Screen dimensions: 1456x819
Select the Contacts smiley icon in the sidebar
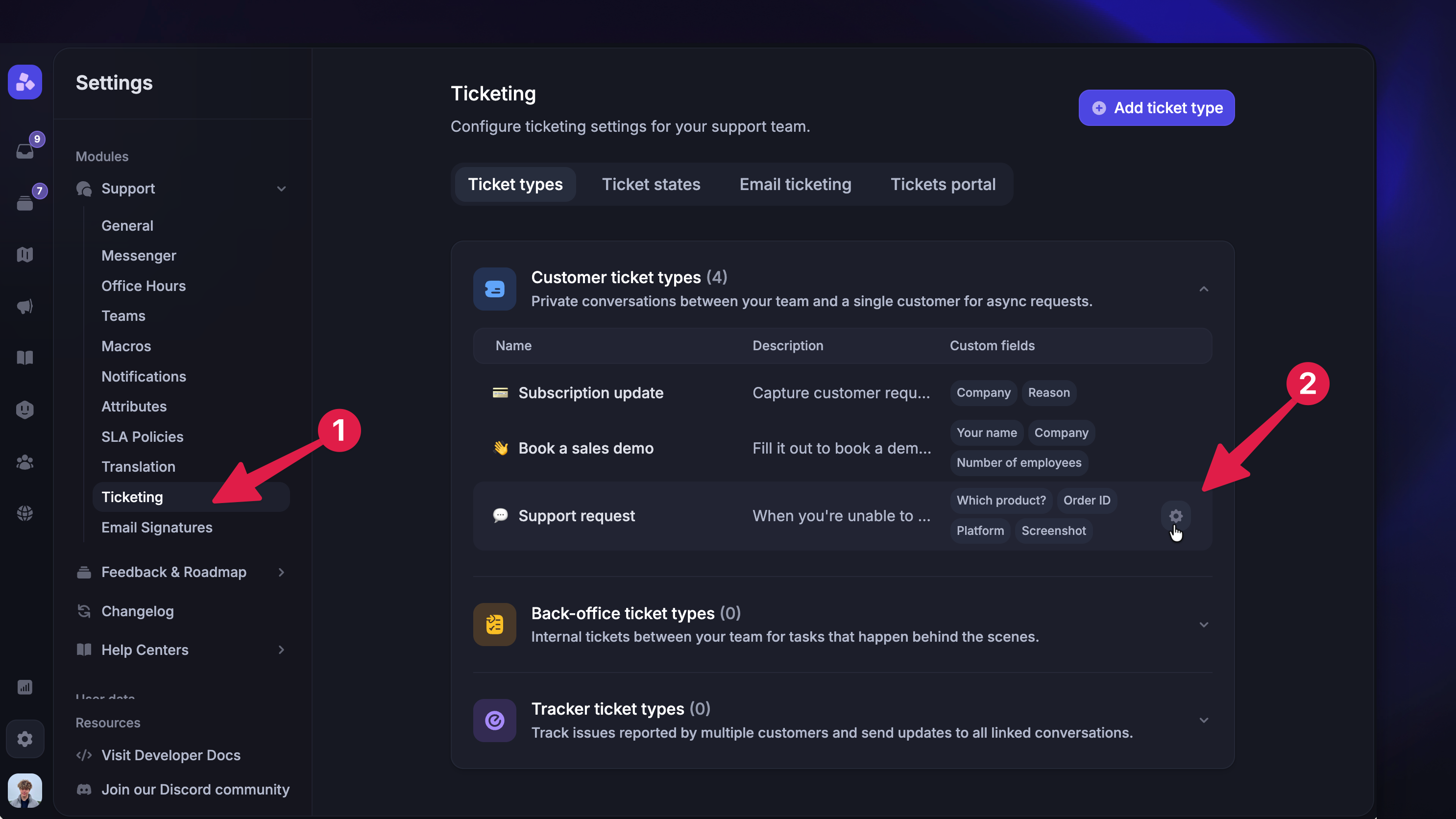point(24,409)
